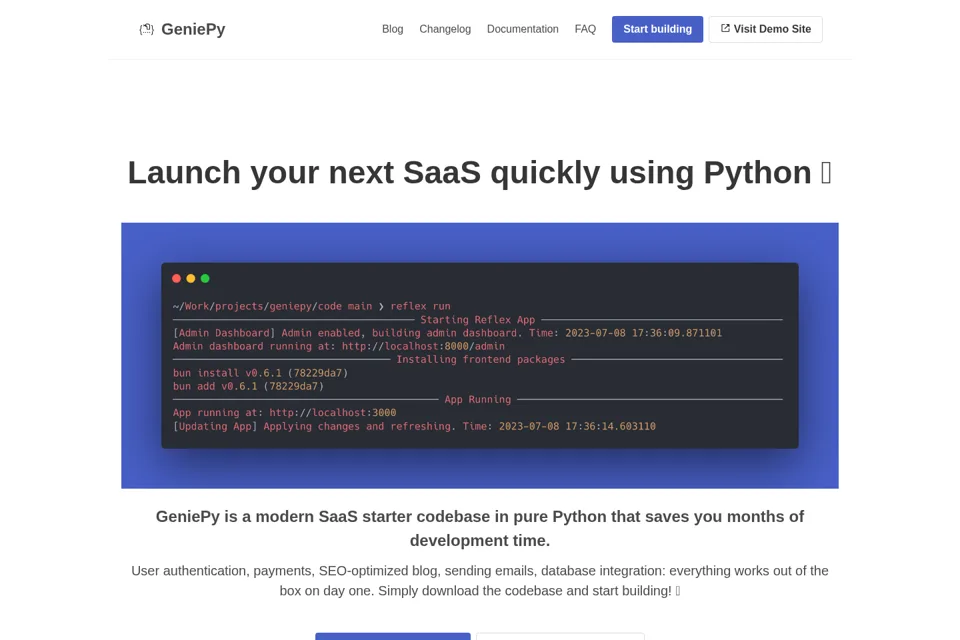The image size is (960, 640).
Task: Click the text 'GeniePy is a modern SaaS starter codebase'
Action: (479, 528)
